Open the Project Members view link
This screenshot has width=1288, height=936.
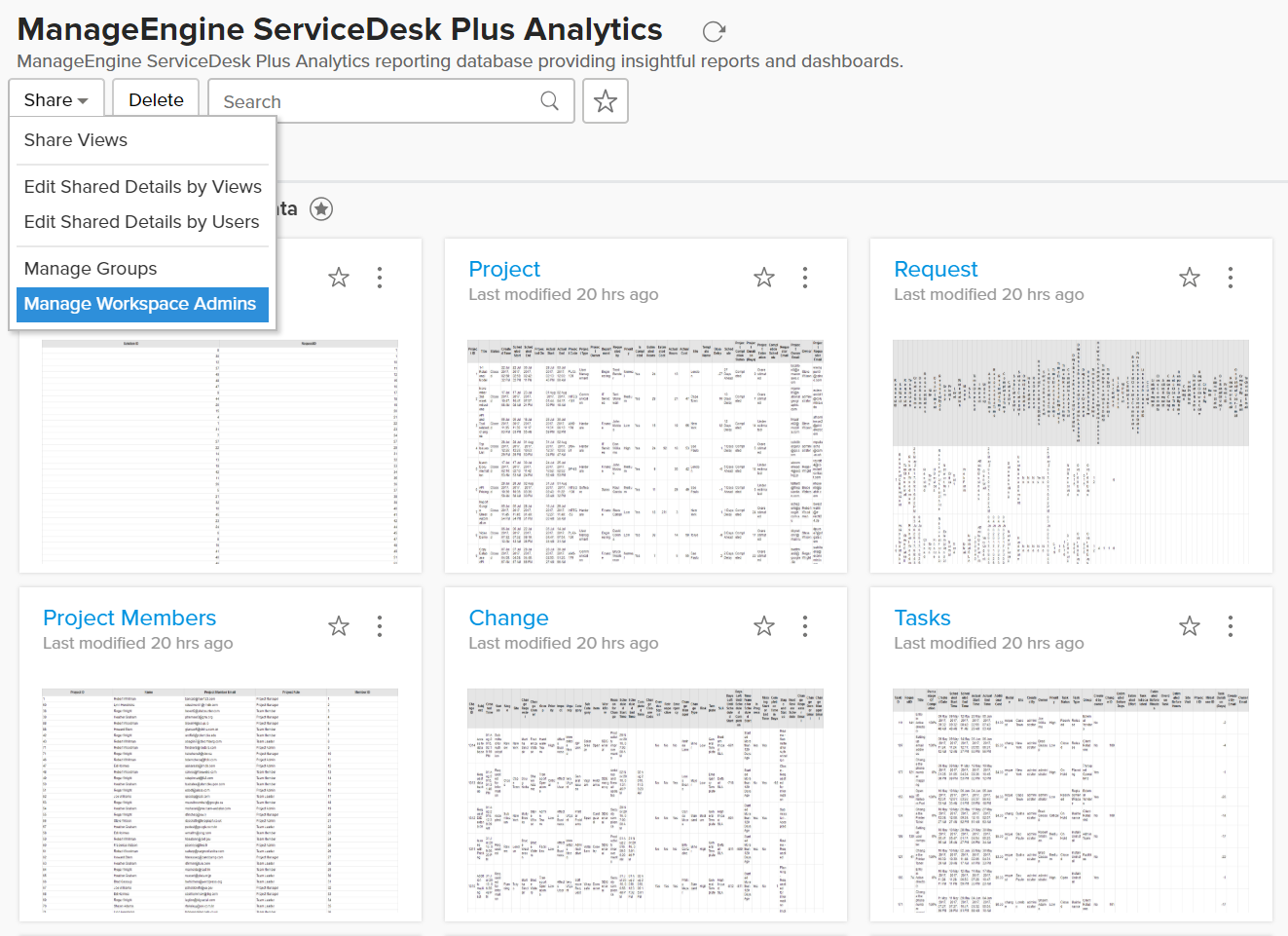tap(129, 618)
